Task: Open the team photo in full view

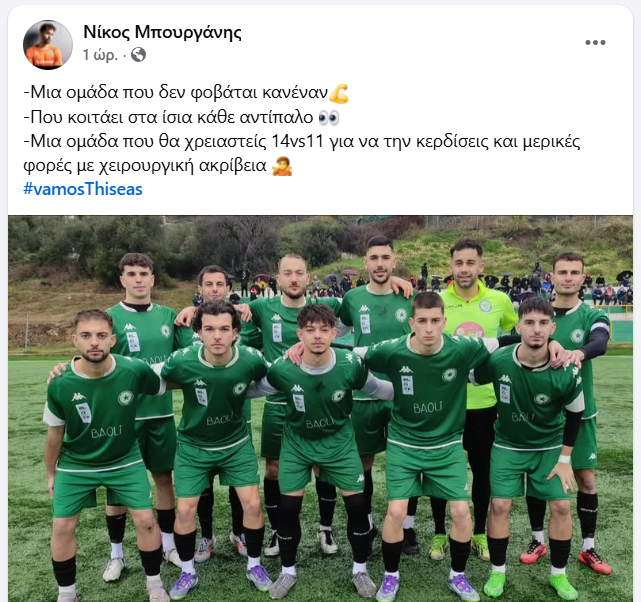Action: pyautogui.click(x=320, y=409)
